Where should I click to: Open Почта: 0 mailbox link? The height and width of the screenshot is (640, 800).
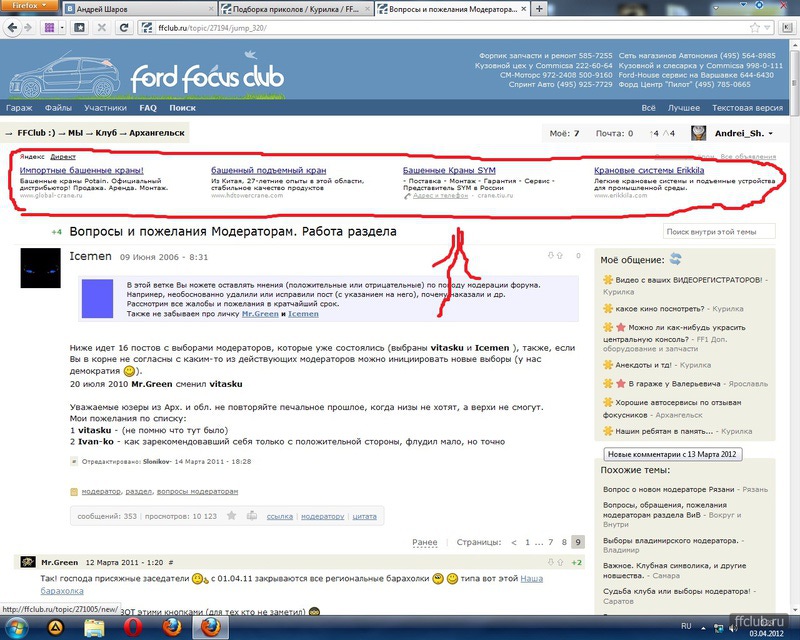coord(614,133)
